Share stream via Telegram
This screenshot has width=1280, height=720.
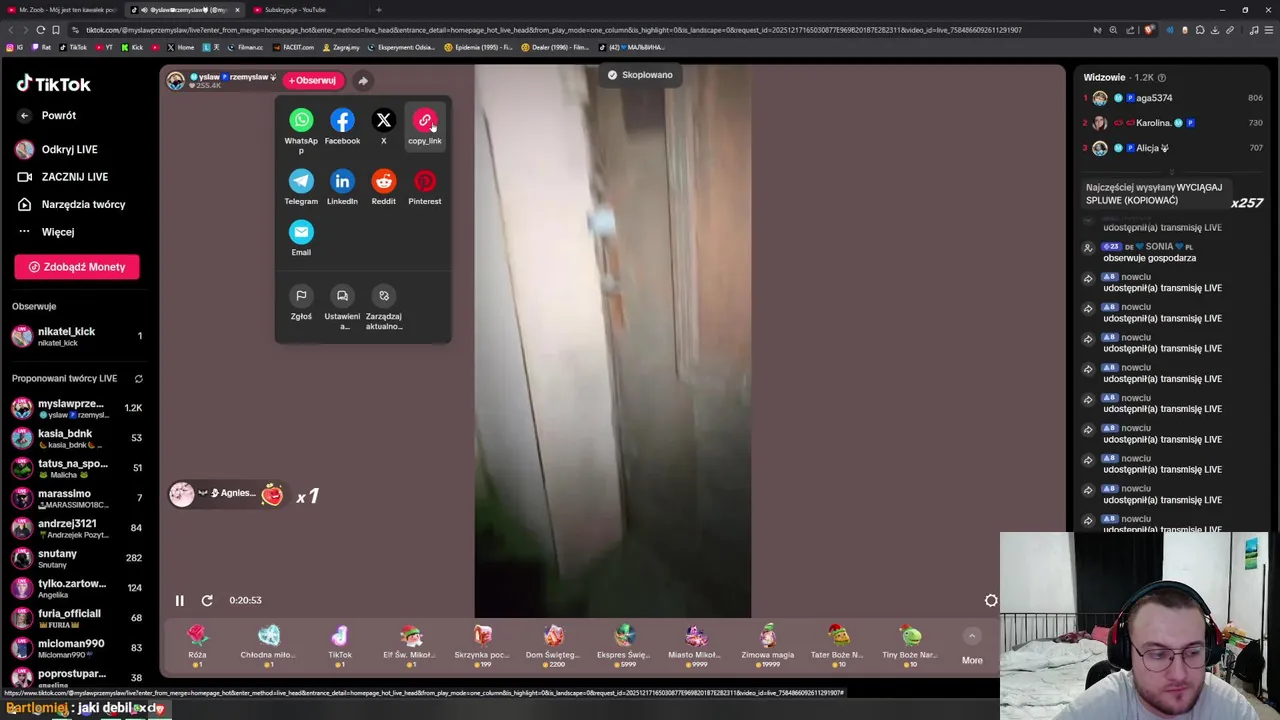tap(301, 181)
